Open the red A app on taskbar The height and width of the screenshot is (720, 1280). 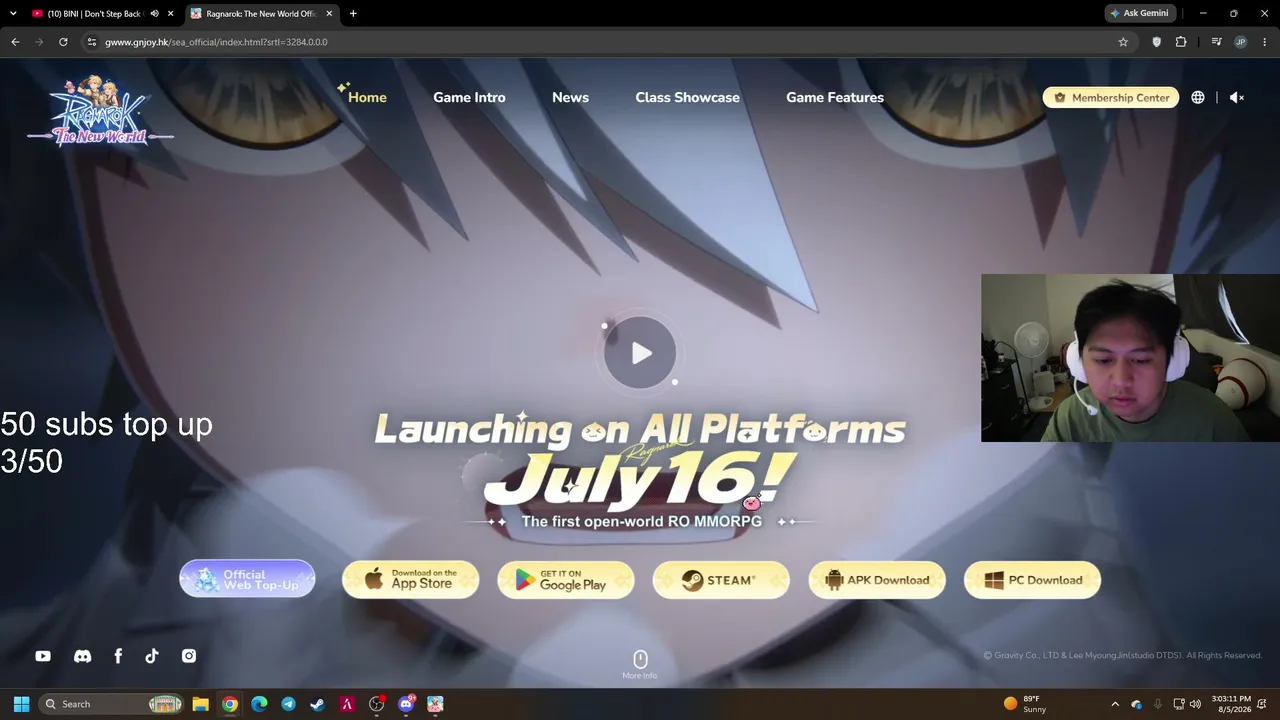coord(347,704)
